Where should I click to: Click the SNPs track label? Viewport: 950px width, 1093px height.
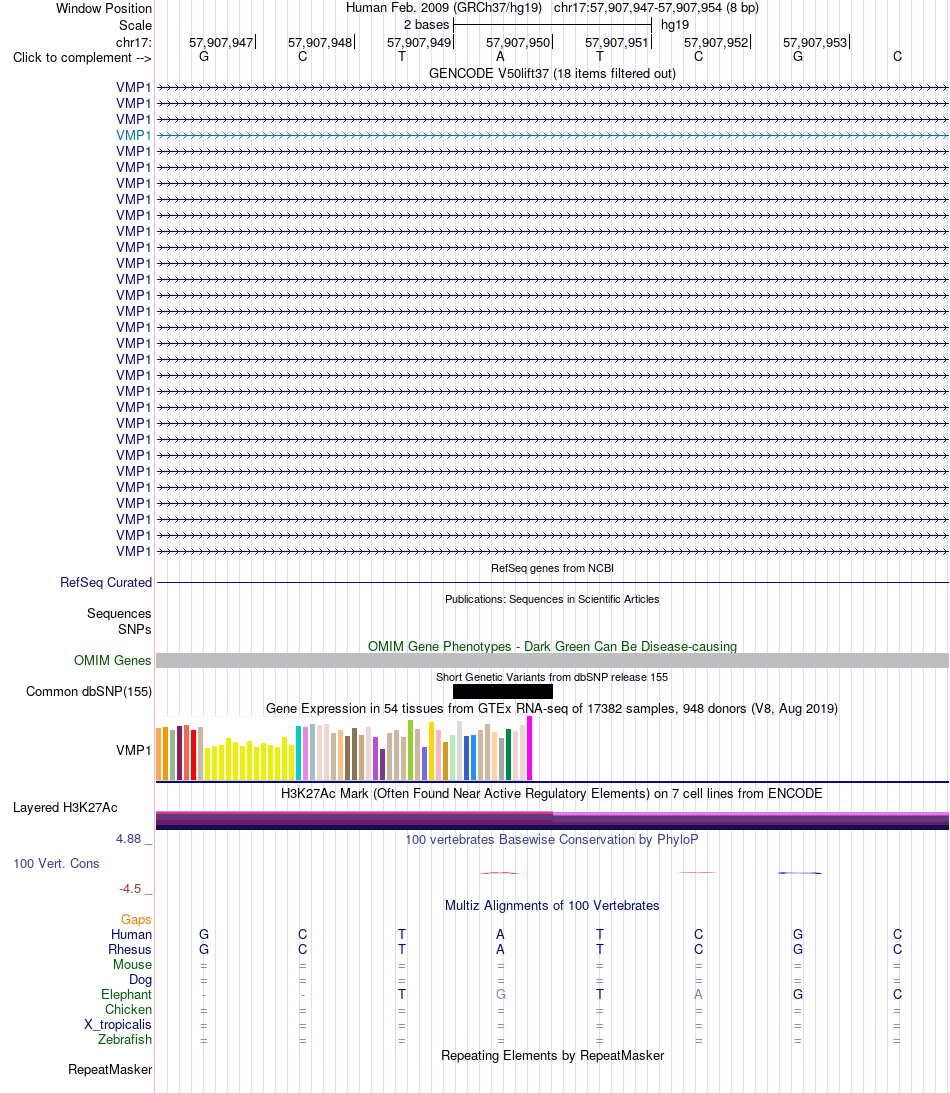pos(134,629)
